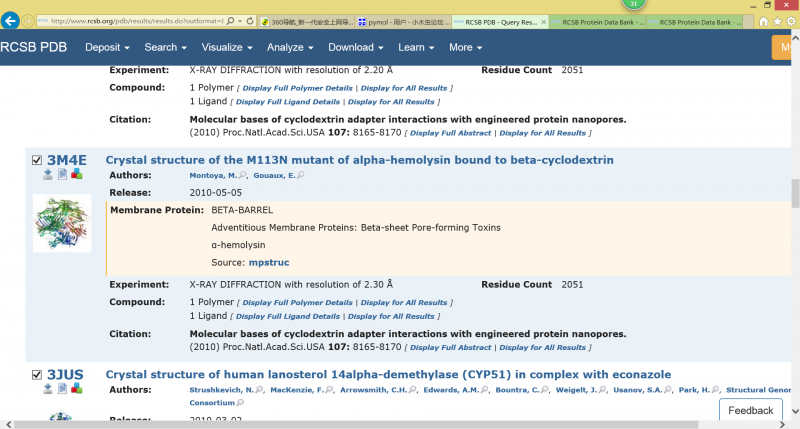
Task: Click the download icon under 3M4E
Action: pos(47,174)
